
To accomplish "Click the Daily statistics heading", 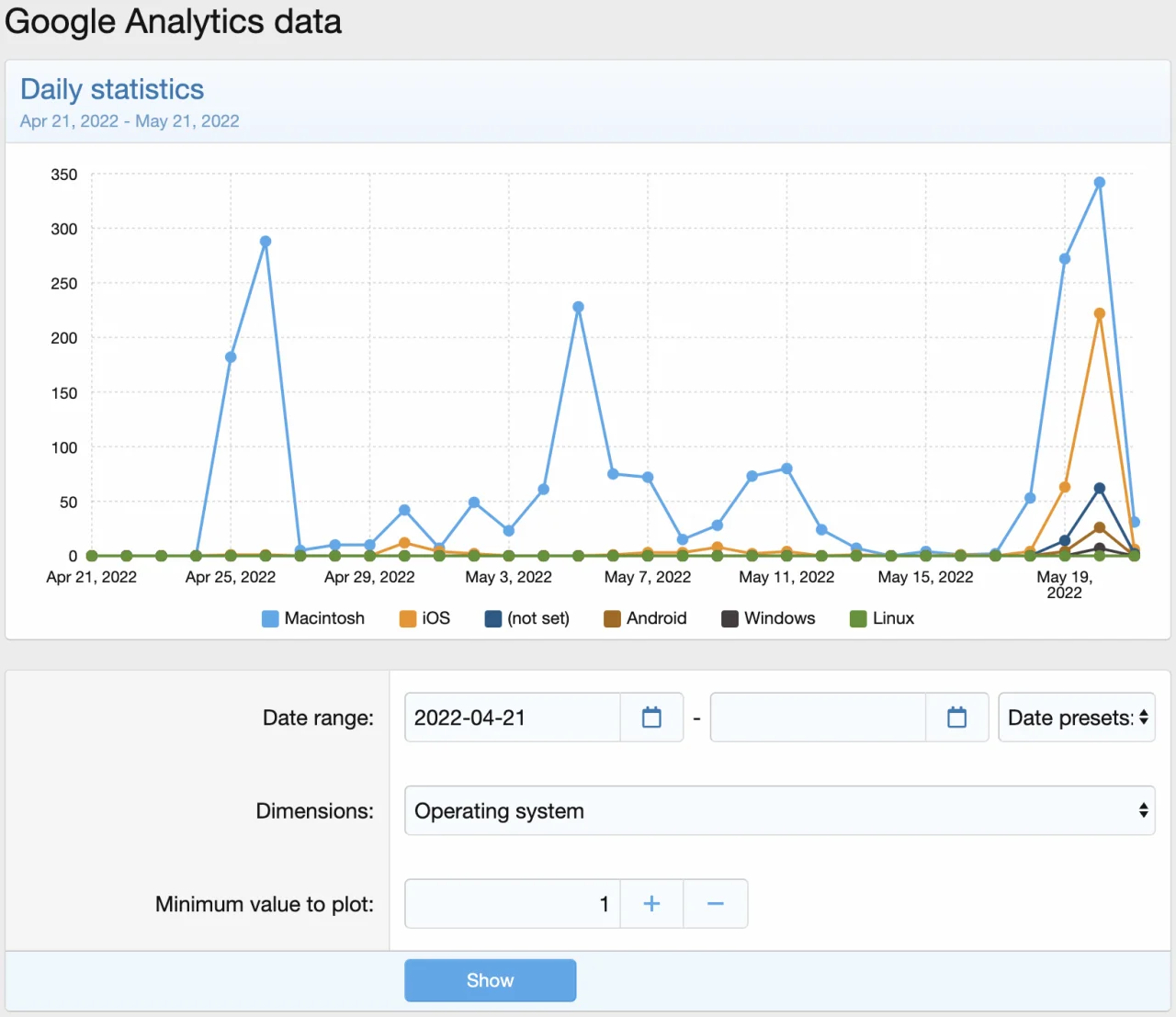I will (112, 89).
